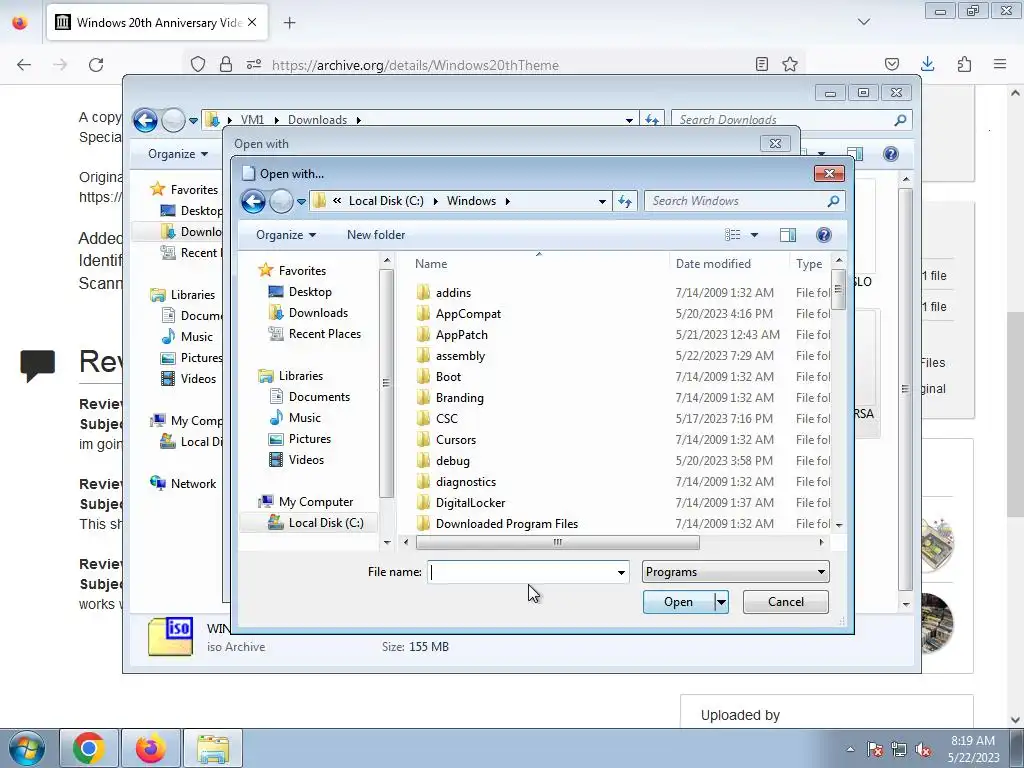
Task: Toggle Firefox reader view
Action: pyautogui.click(x=761, y=64)
